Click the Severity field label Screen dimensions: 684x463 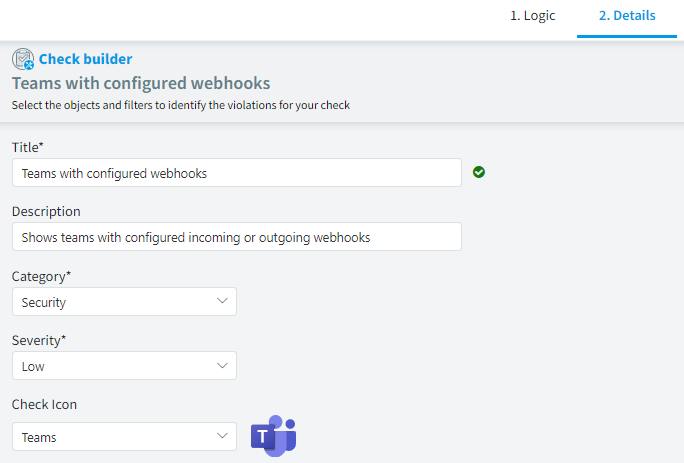coord(39,340)
